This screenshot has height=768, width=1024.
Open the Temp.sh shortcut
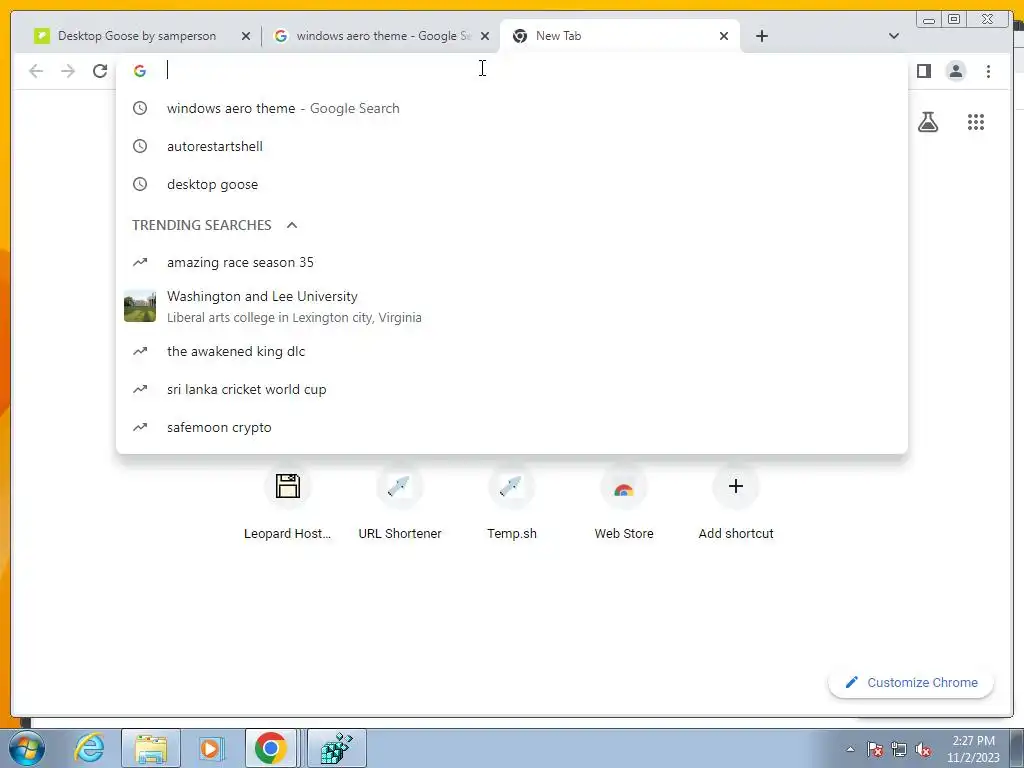tap(512, 503)
